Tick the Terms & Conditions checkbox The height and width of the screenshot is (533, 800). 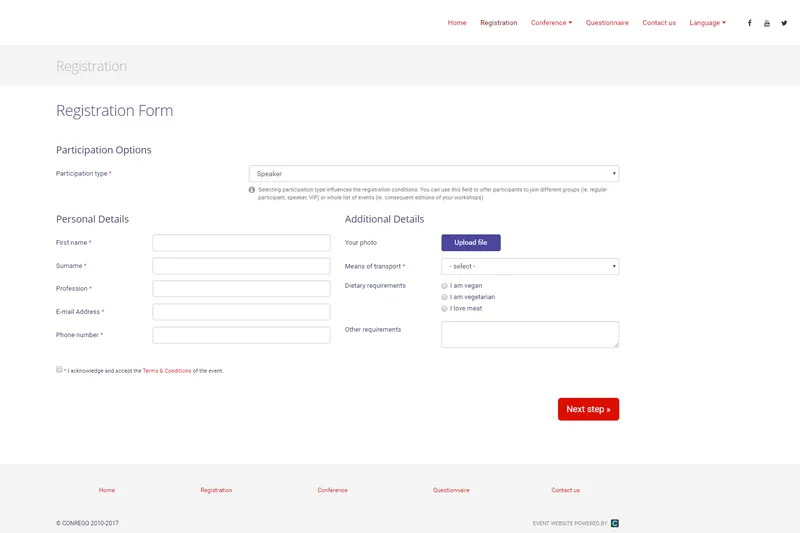59,369
